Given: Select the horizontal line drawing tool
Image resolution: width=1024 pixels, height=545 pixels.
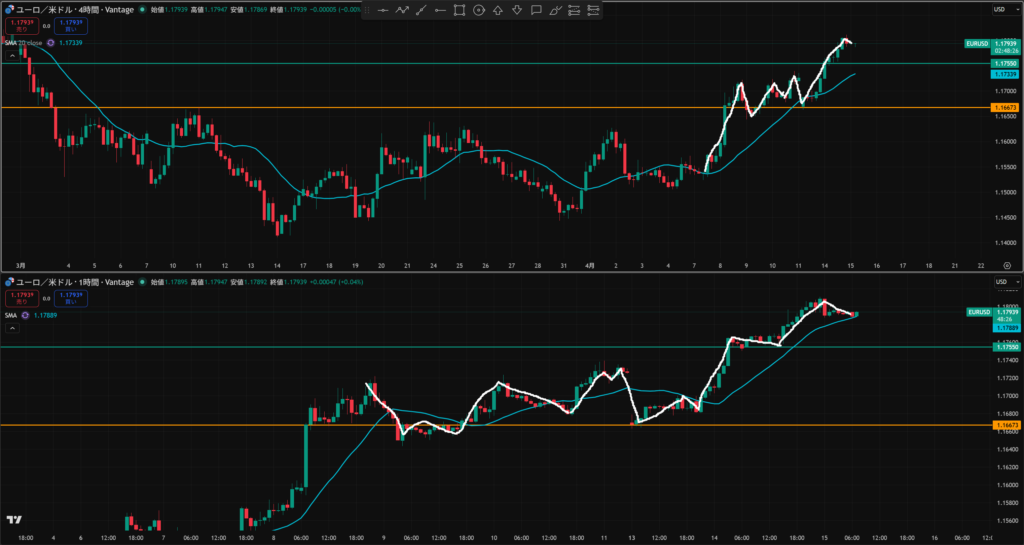Looking at the screenshot, I should [x=383, y=10].
